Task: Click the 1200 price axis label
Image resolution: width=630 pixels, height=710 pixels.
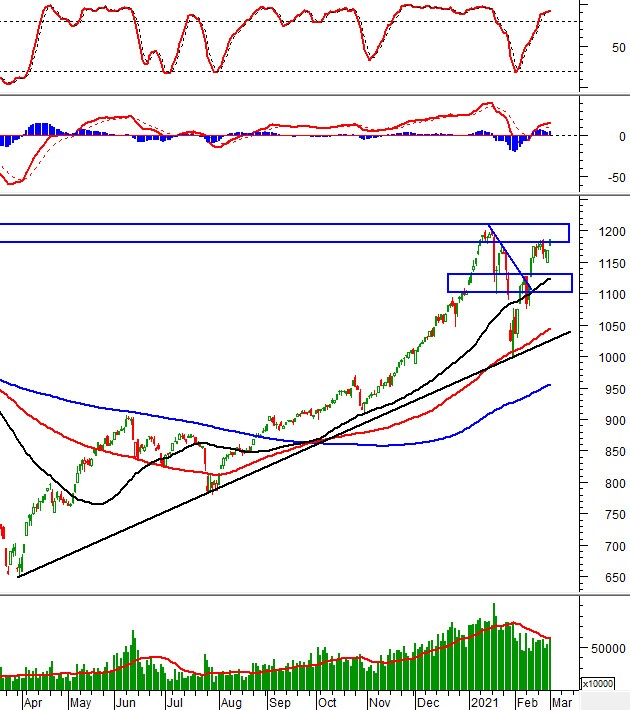Action: [x=612, y=231]
